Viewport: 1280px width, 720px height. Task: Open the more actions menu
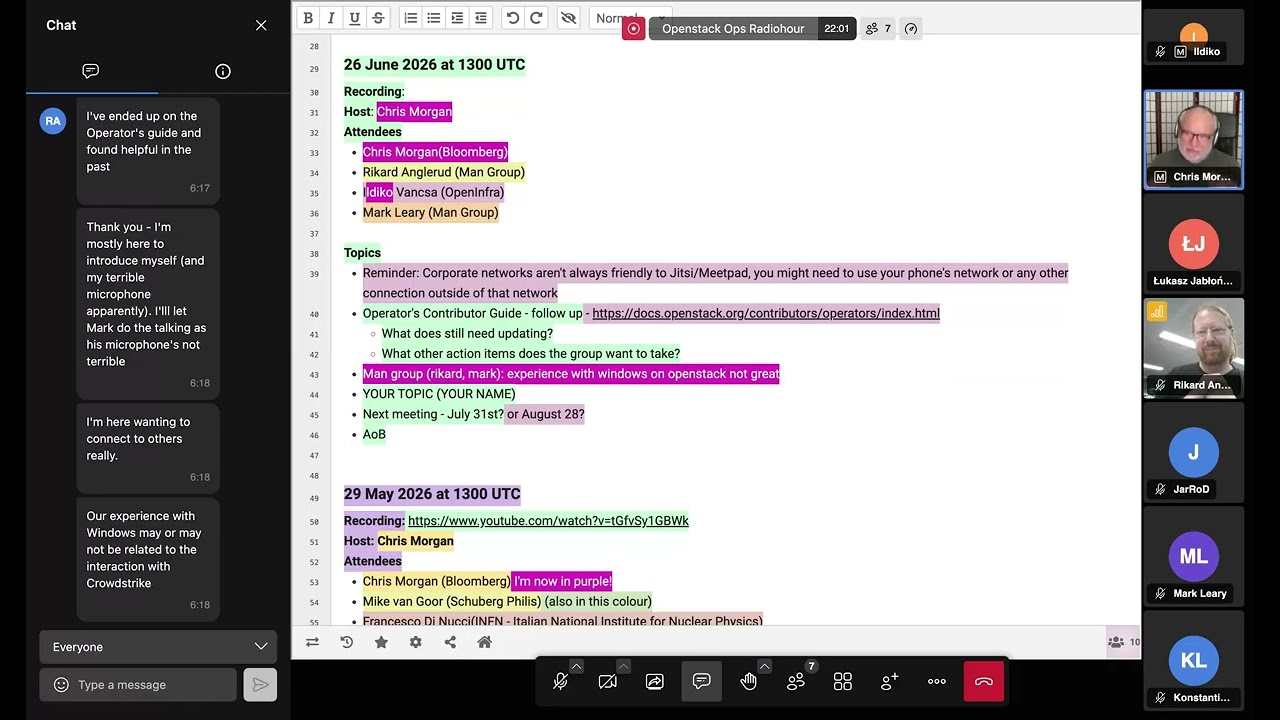click(937, 682)
